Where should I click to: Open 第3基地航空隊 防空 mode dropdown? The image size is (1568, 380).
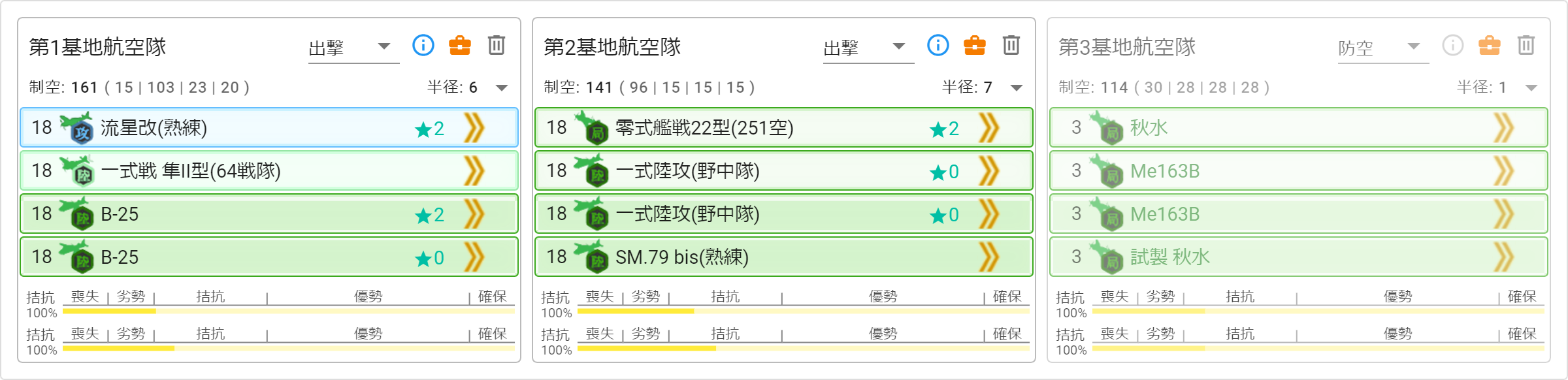(x=1383, y=47)
